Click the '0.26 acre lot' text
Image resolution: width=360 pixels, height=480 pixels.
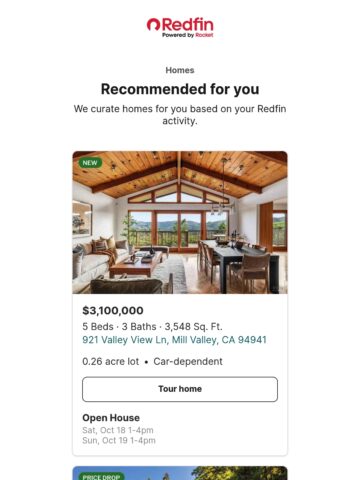pyautogui.click(x=110, y=362)
